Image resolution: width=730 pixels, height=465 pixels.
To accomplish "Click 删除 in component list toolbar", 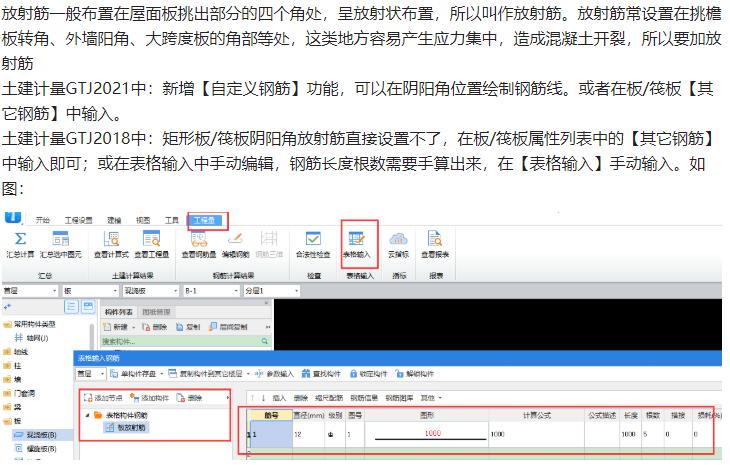I will [154, 327].
